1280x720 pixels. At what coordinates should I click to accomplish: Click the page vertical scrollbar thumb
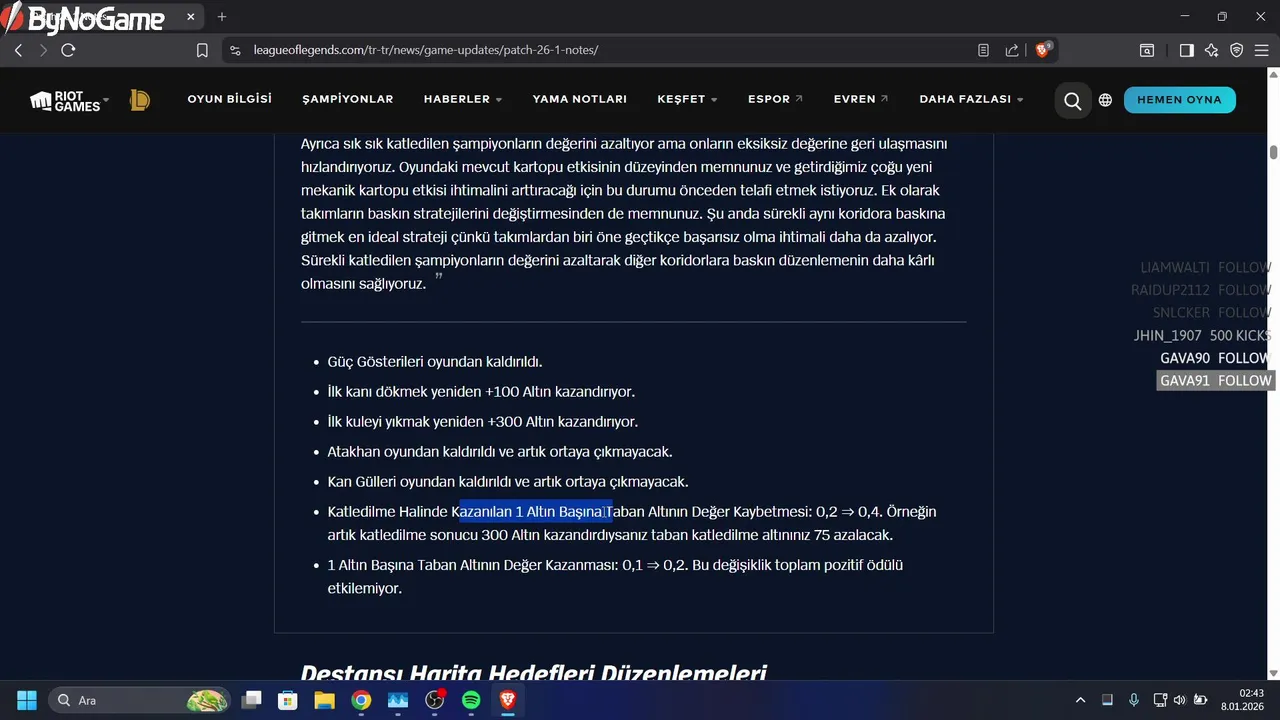tap(1273, 152)
